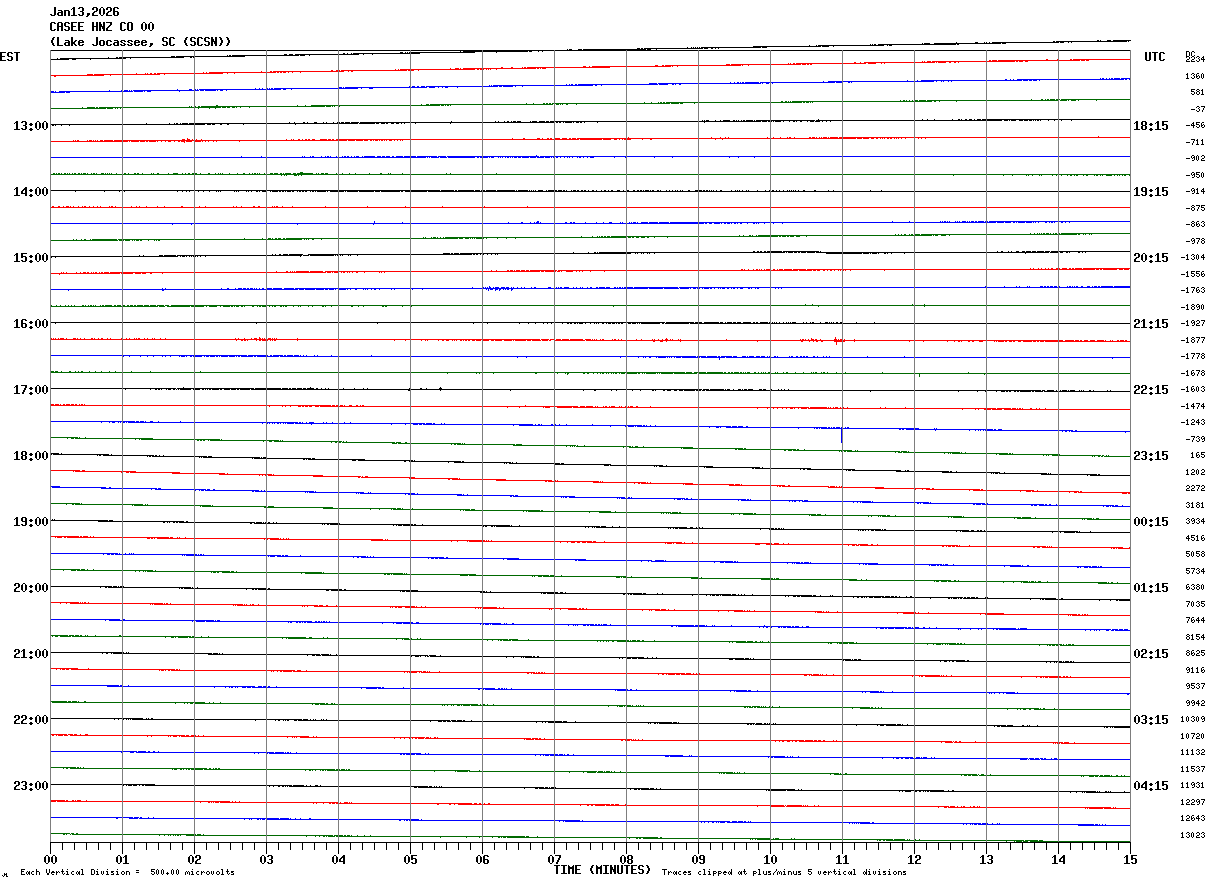Click the DC offset value "-456"

click(x=1195, y=126)
